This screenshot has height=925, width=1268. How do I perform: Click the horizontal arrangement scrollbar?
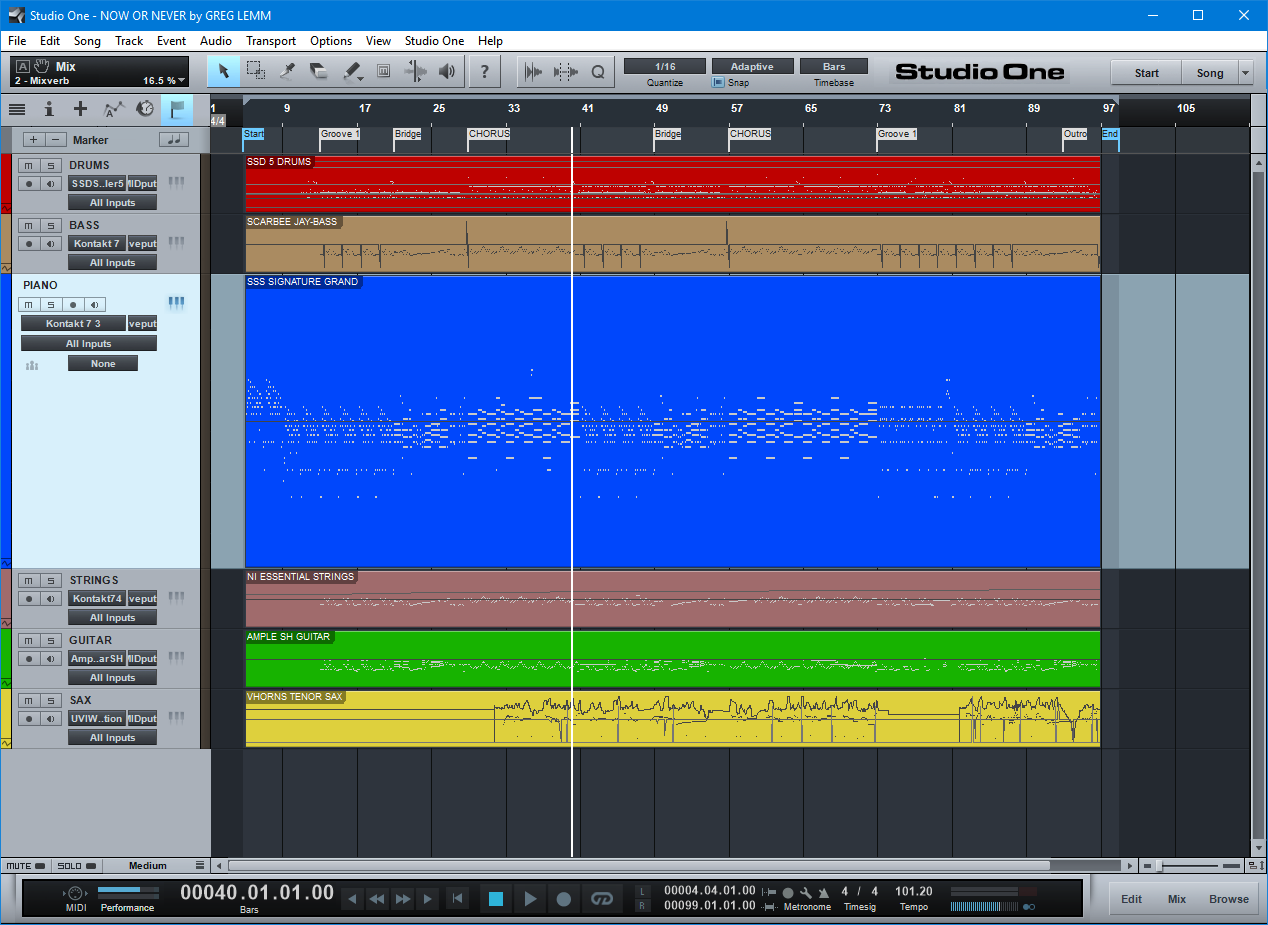(x=639, y=866)
